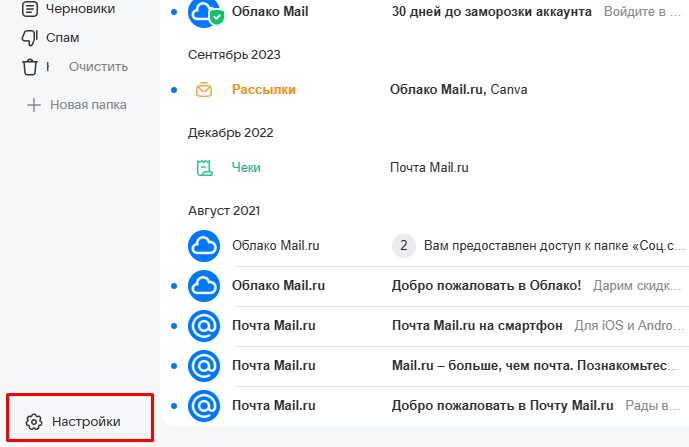The image size is (689, 447).
Task: Toggle unread dot on Mail.ru – больше, чем почта email
Action: (x=174, y=366)
